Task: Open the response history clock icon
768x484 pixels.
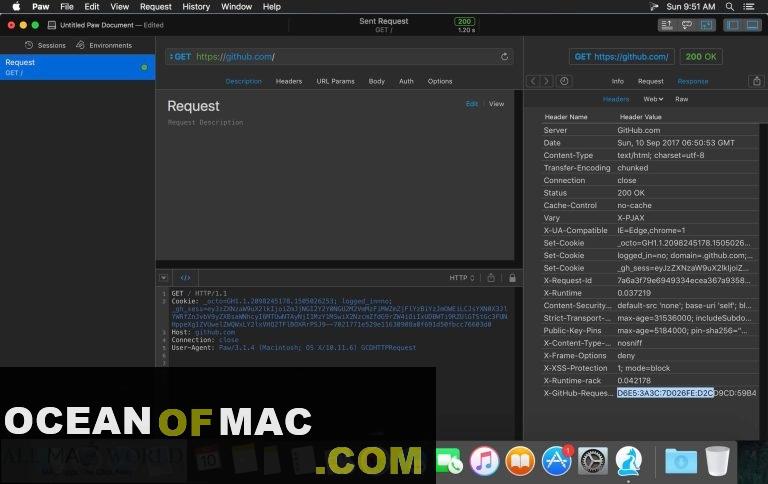Action: [x=564, y=81]
